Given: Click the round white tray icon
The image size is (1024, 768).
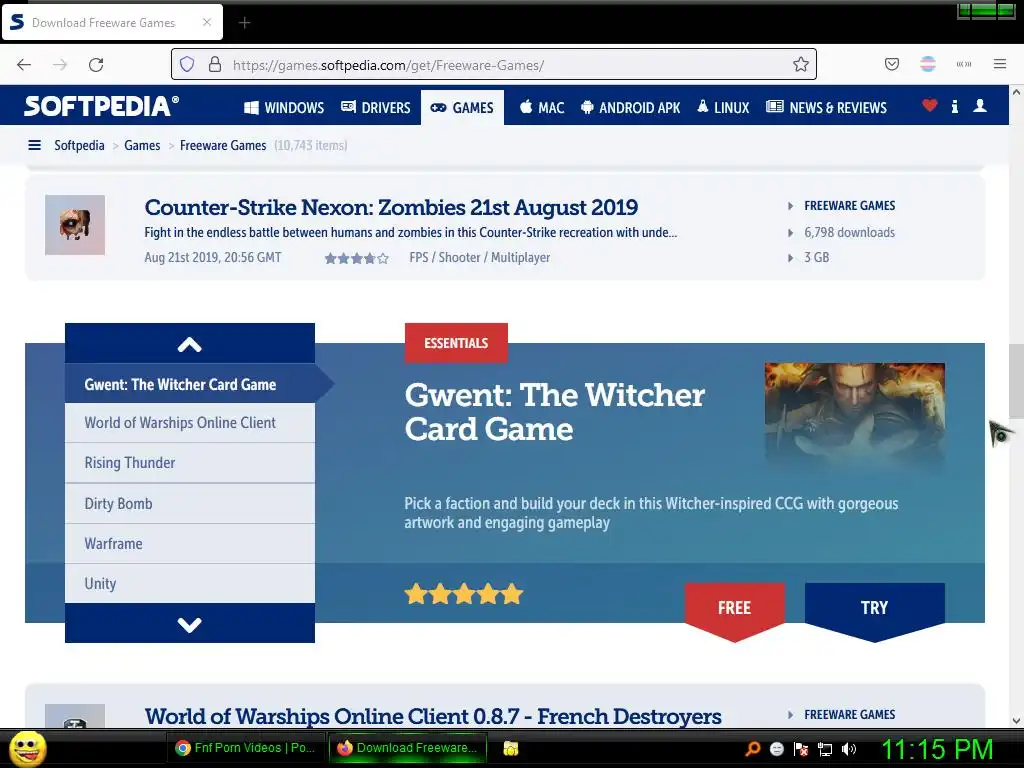Looking at the screenshot, I should [776, 749].
